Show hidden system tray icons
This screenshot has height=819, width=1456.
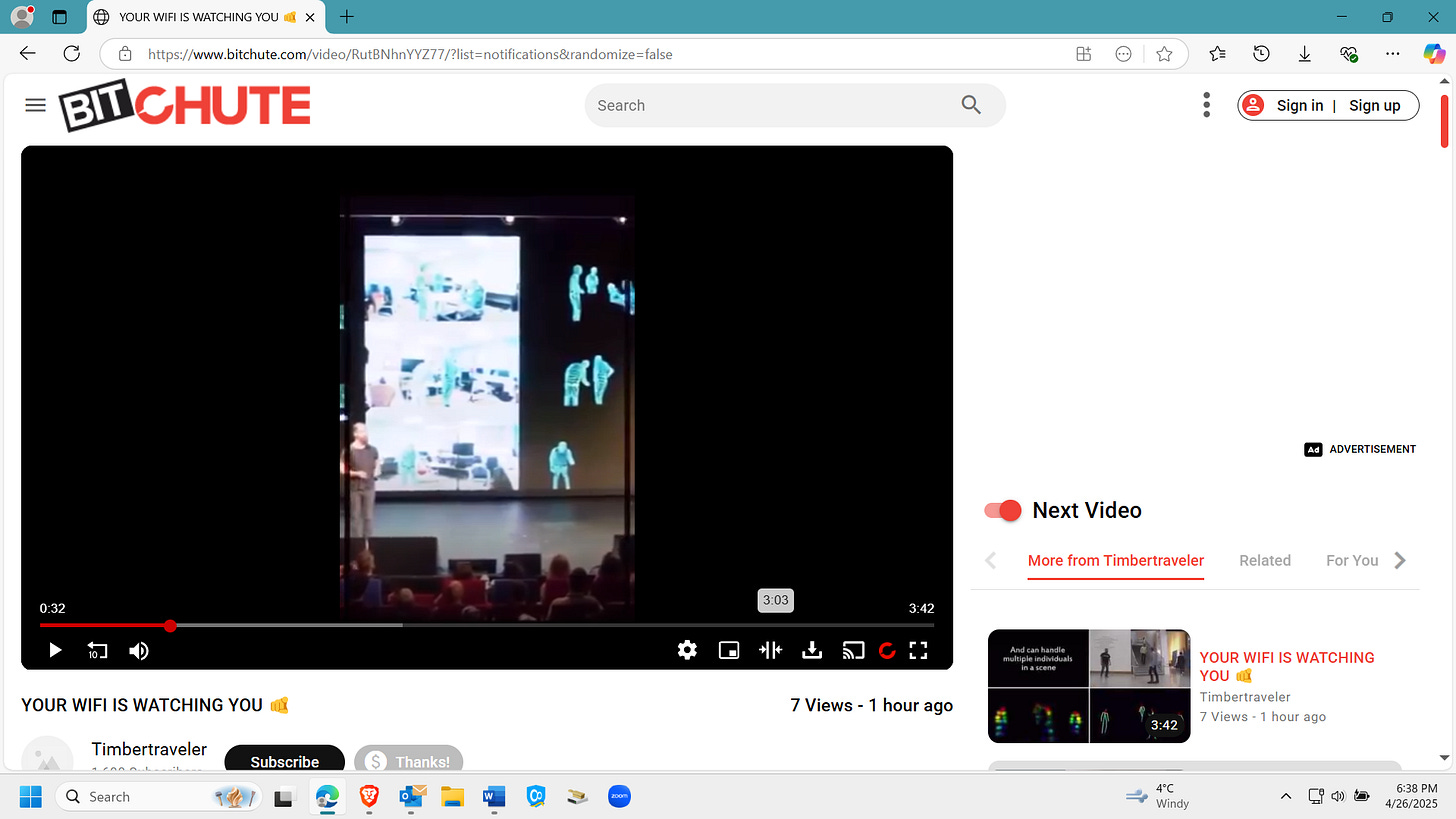[1286, 797]
